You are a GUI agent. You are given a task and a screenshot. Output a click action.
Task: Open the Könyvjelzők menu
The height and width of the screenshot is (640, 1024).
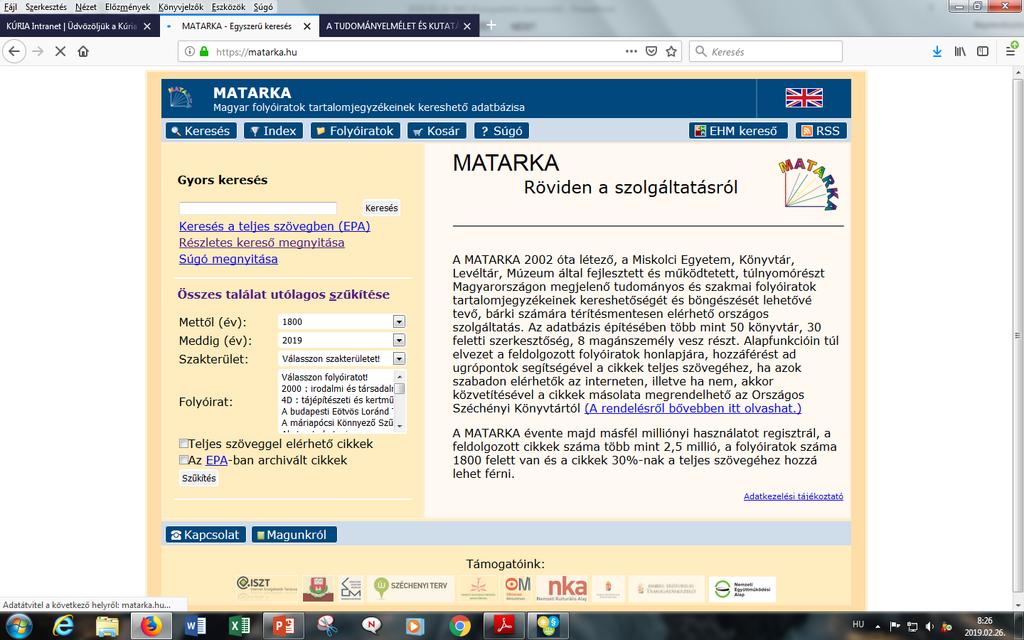pos(180,7)
